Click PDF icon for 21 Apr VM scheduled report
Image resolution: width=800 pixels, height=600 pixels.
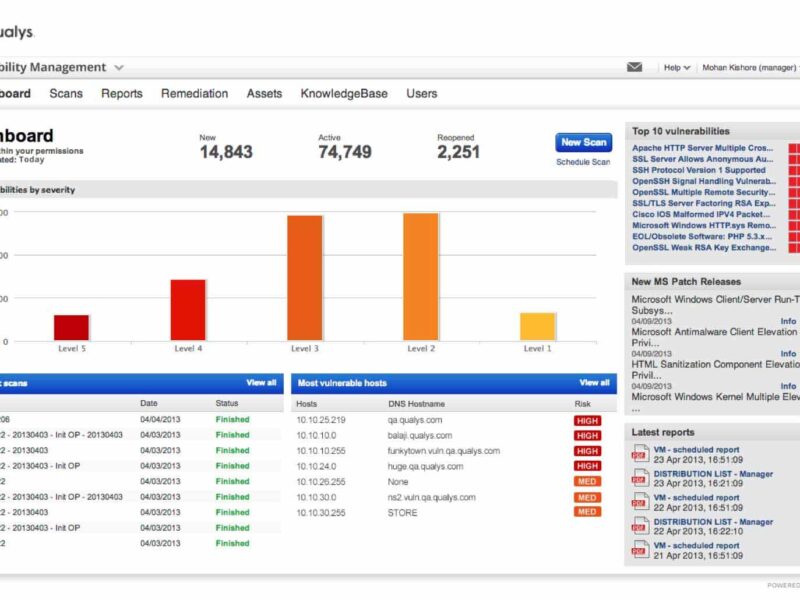point(640,550)
